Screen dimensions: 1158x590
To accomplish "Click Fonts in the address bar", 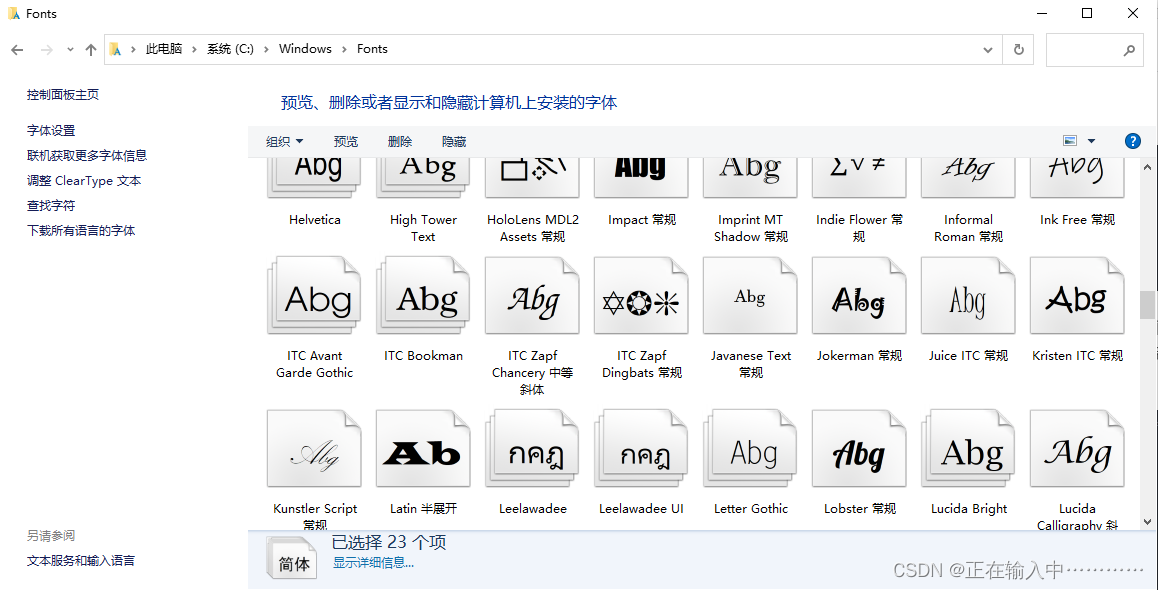I will (372, 49).
